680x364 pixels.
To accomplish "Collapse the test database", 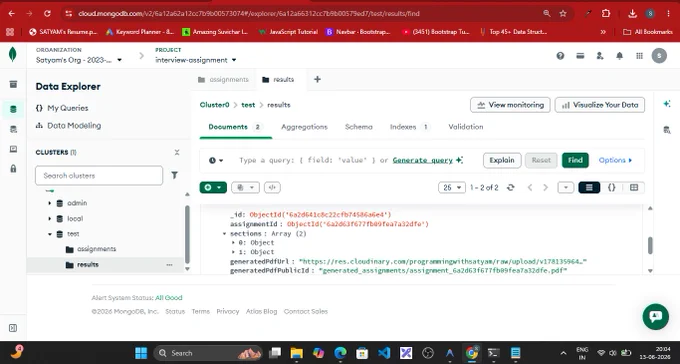I will pos(49,234).
